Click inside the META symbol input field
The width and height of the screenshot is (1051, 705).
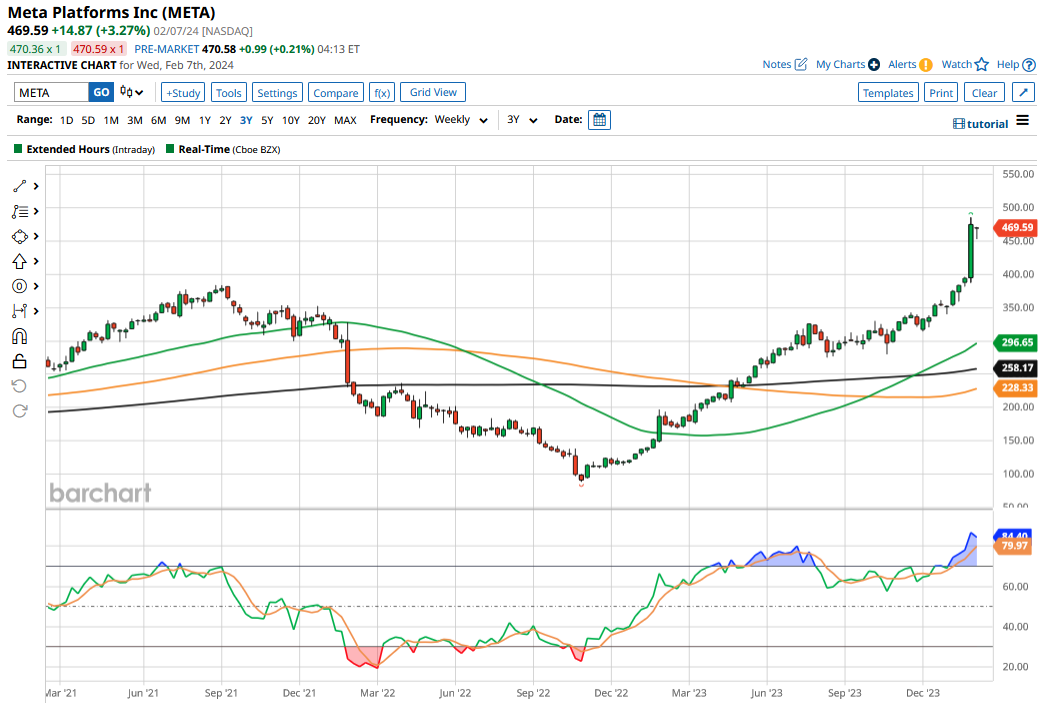[51, 92]
